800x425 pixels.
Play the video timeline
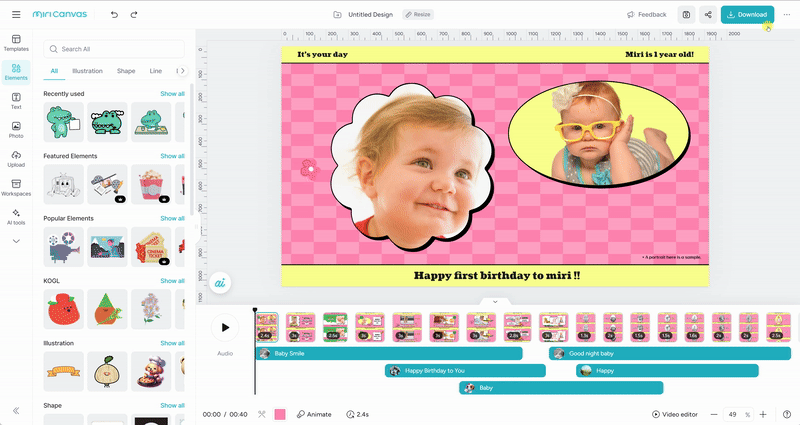pos(226,327)
